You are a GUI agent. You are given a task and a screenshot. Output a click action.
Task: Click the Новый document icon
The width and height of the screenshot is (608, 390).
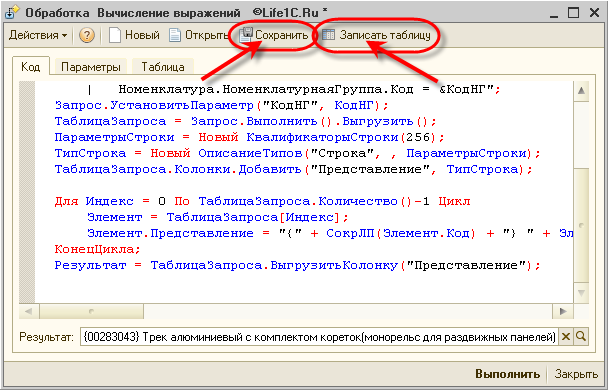[115, 35]
